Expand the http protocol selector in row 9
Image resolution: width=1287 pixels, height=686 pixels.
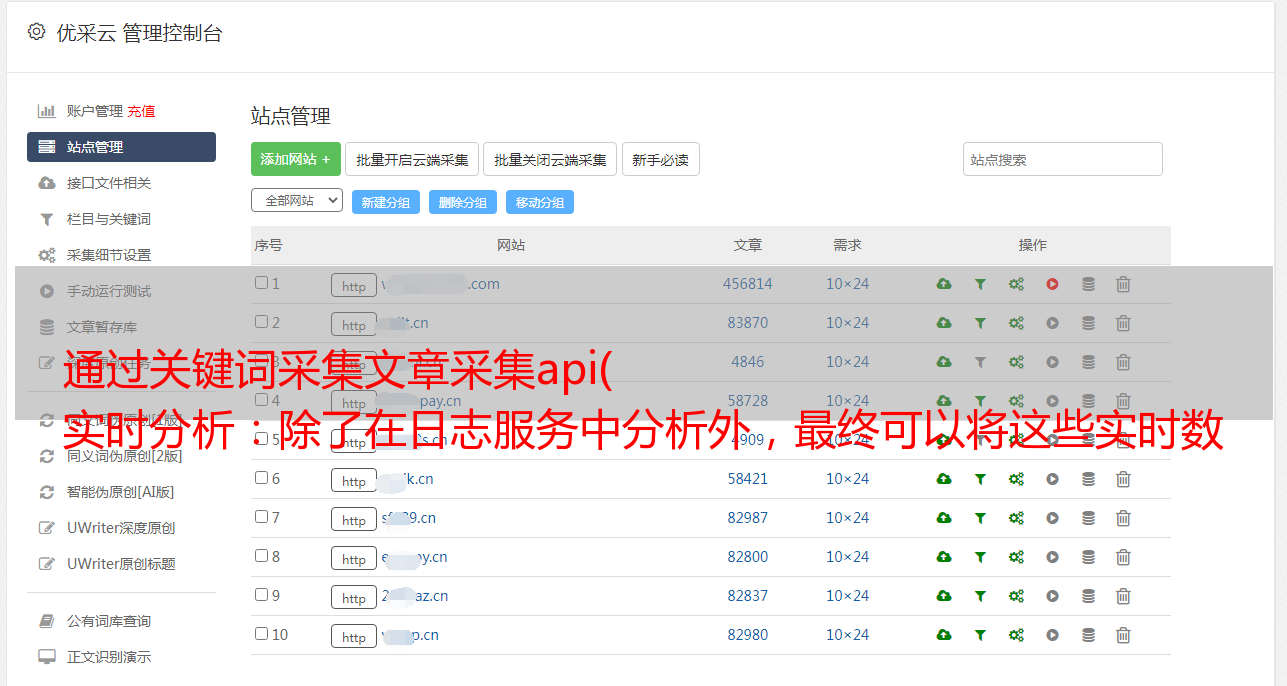354,597
